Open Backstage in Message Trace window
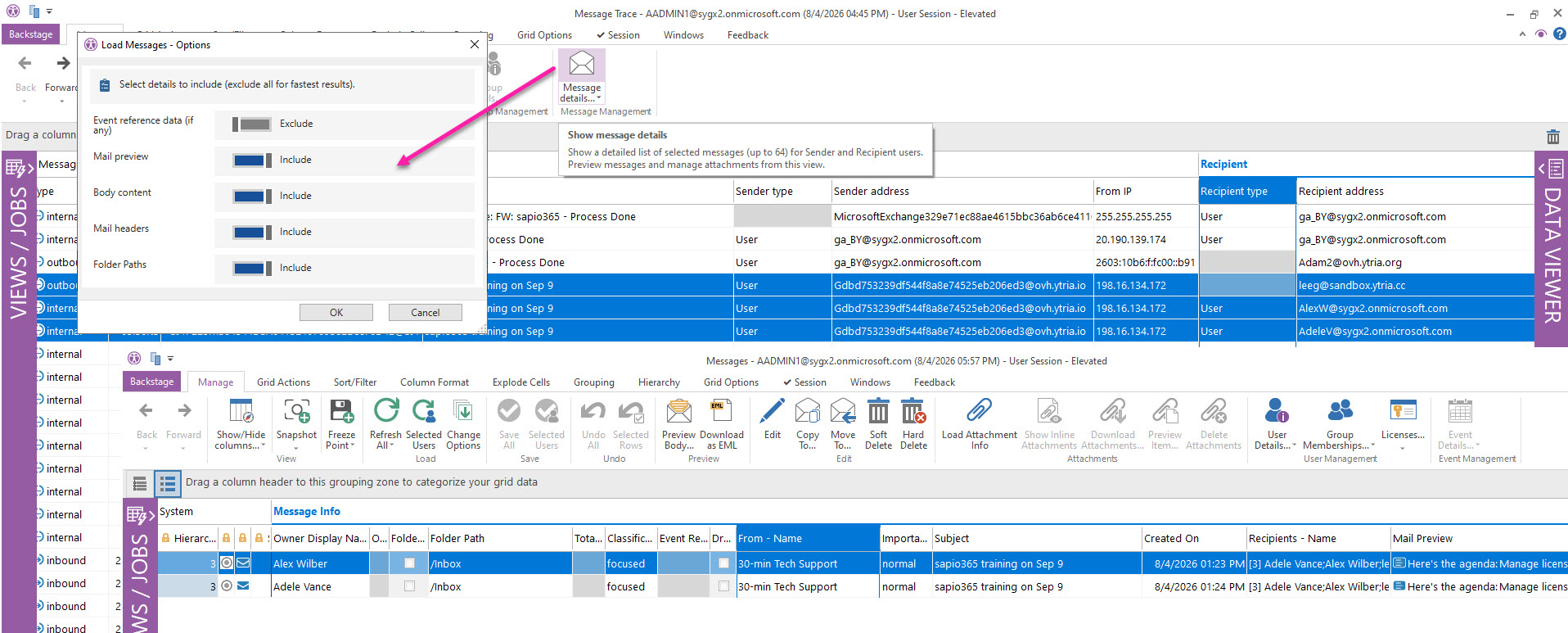This screenshot has width=1568, height=633. 30,34
